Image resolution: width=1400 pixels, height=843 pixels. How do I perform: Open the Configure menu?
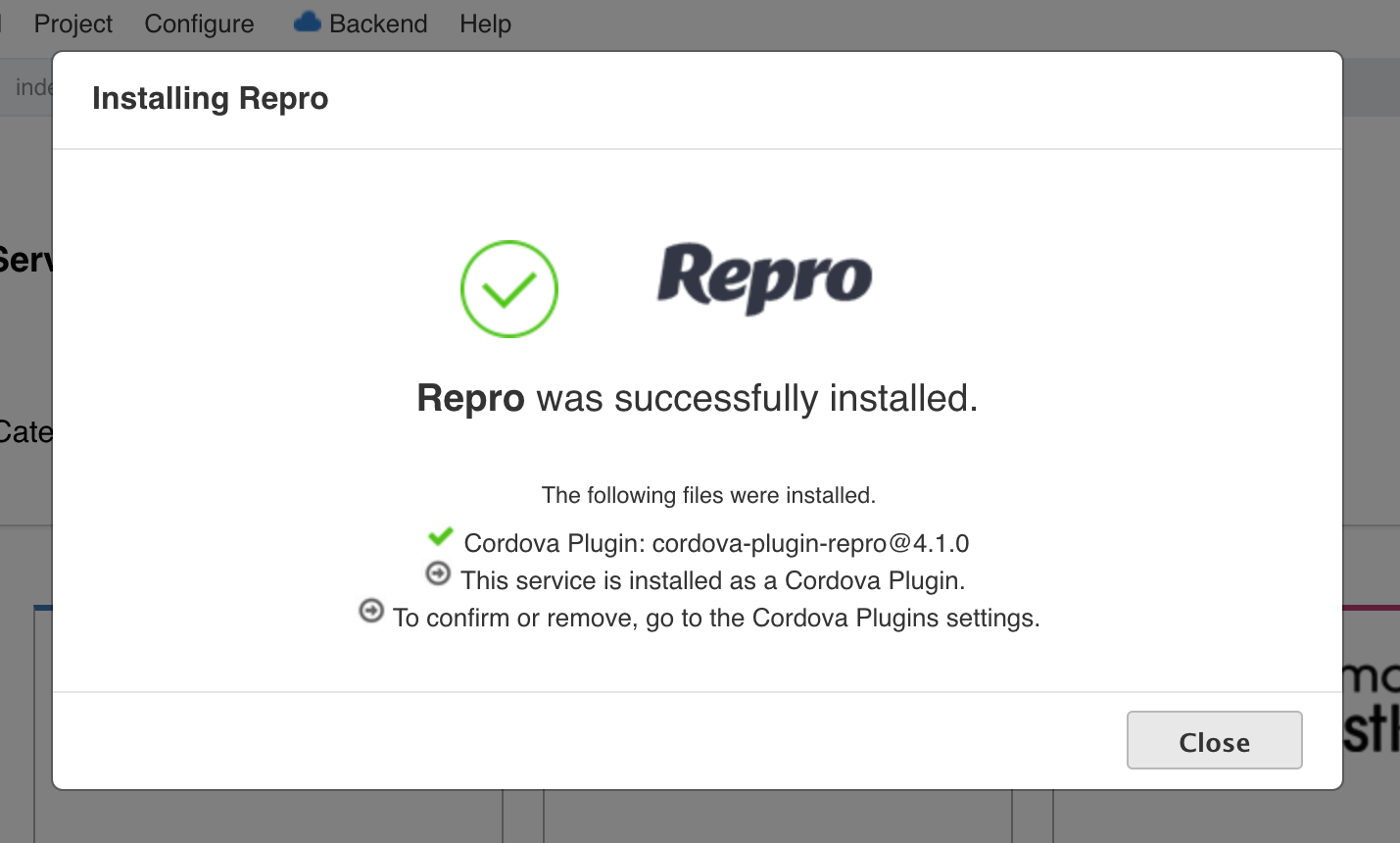point(199,24)
